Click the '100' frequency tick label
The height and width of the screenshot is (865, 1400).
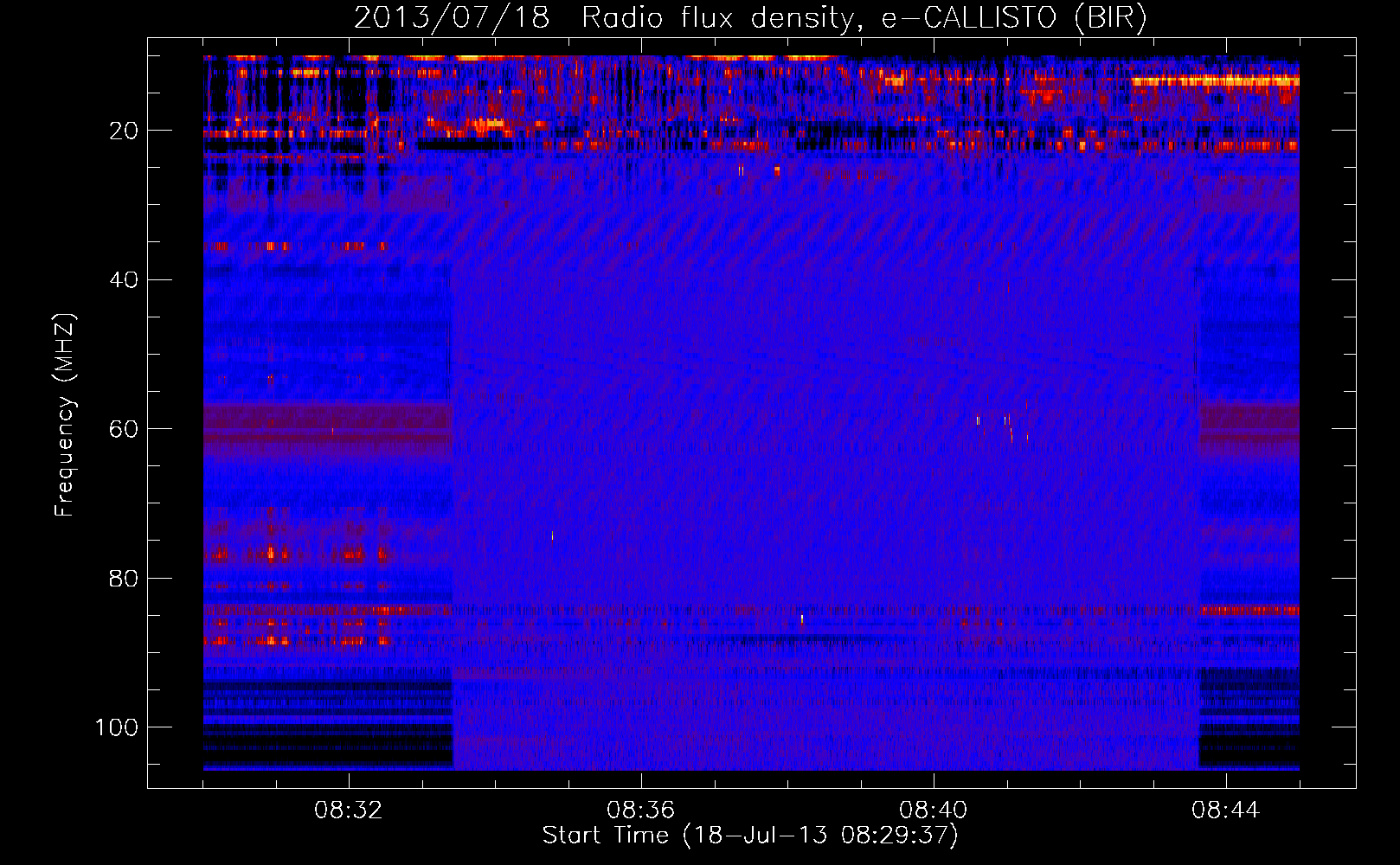(x=117, y=727)
